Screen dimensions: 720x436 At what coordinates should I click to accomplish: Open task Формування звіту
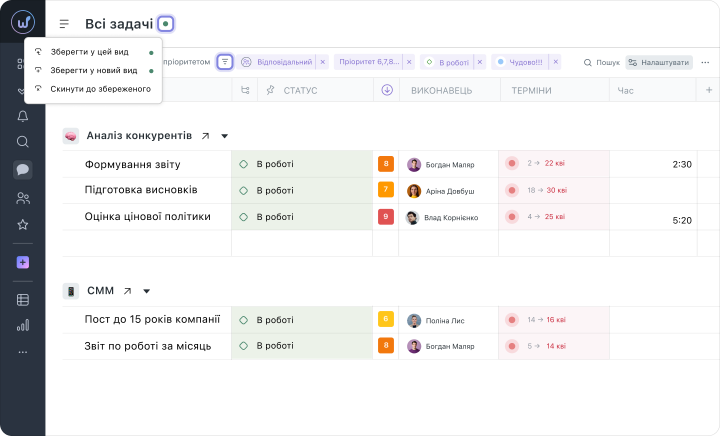point(132,164)
